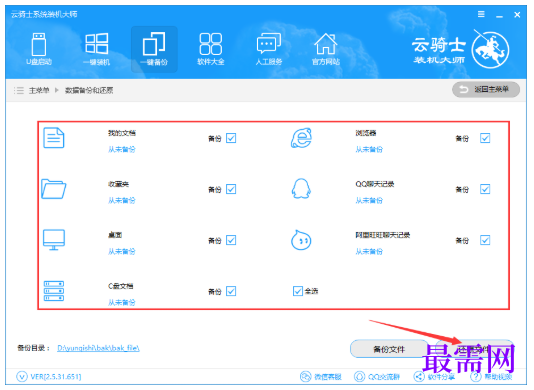534x390 pixels.
Task: Click 主菜单 in the breadcrumb
Action: tap(39, 90)
